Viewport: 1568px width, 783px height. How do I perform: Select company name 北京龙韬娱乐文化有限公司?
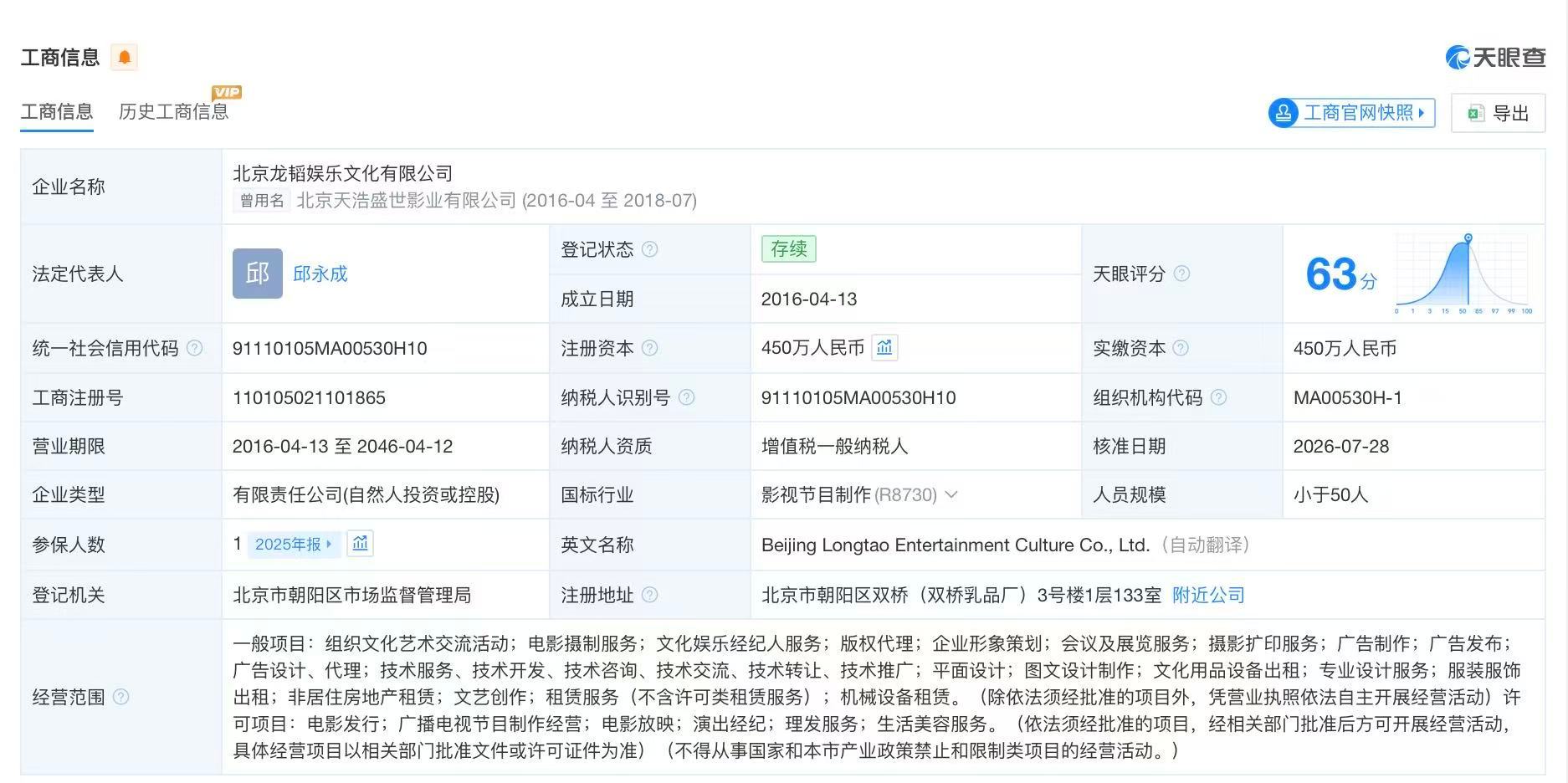tap(343, 173)
